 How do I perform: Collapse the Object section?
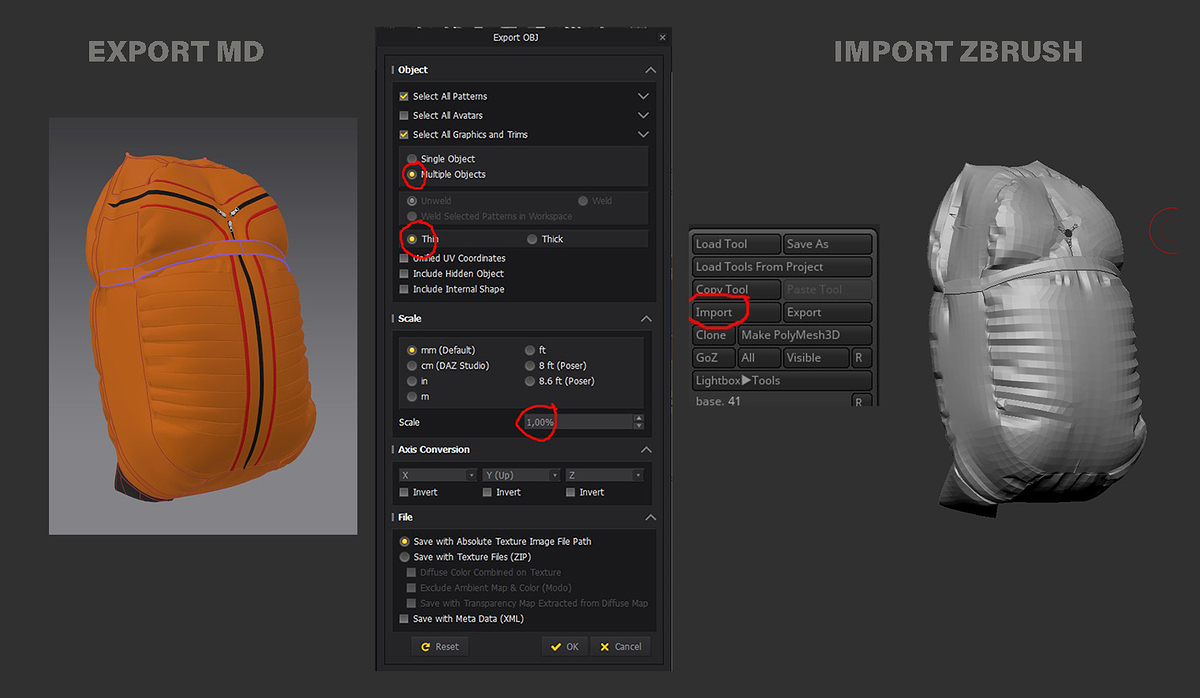click(x=651, y=70)
